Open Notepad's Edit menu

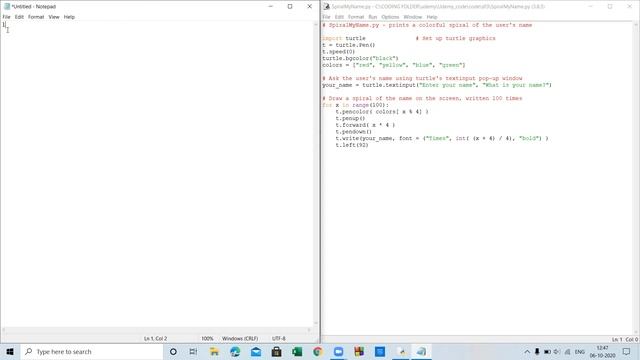point(19,17)
